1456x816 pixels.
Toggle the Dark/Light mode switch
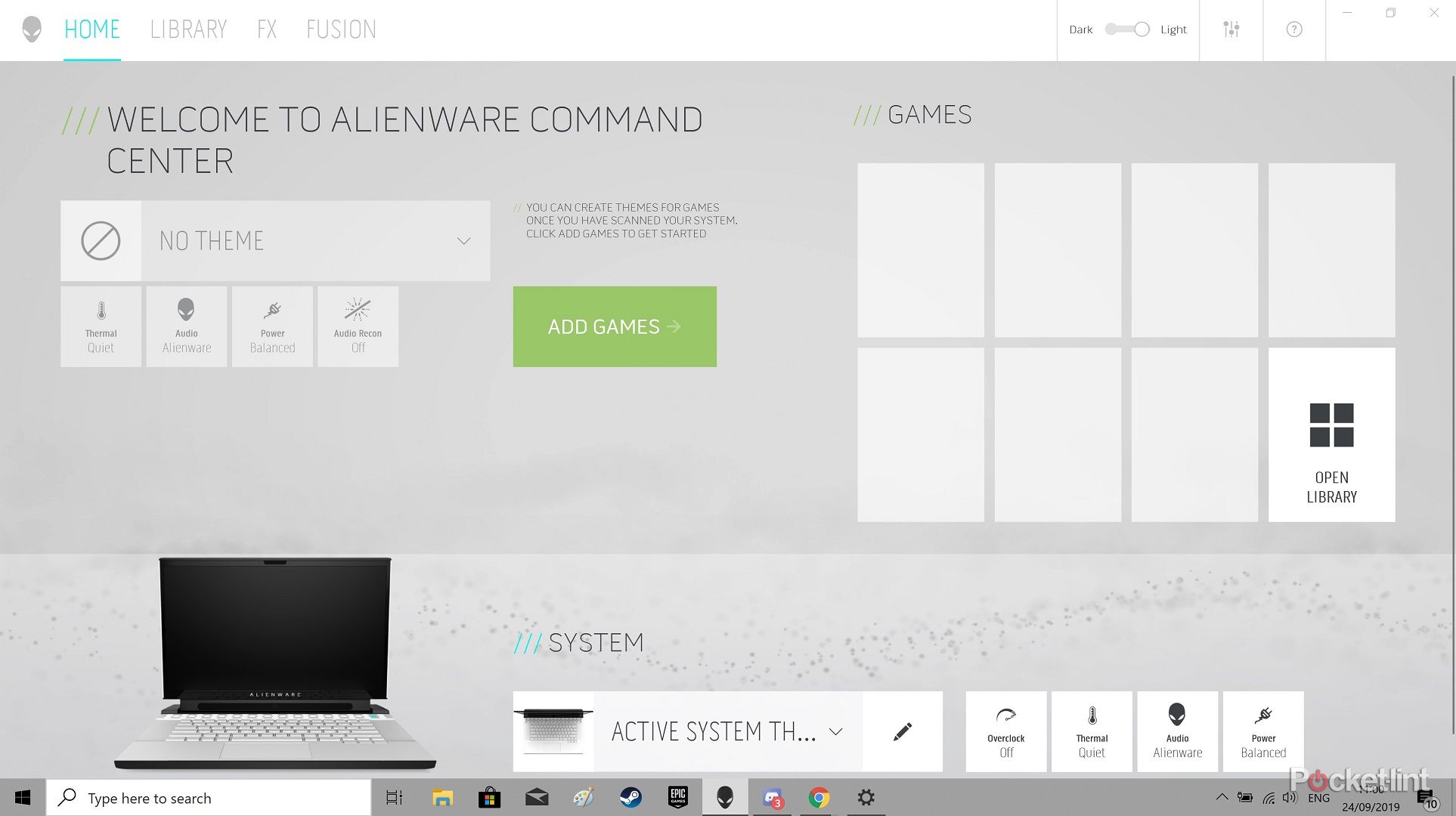click(x=1127, y=29)
